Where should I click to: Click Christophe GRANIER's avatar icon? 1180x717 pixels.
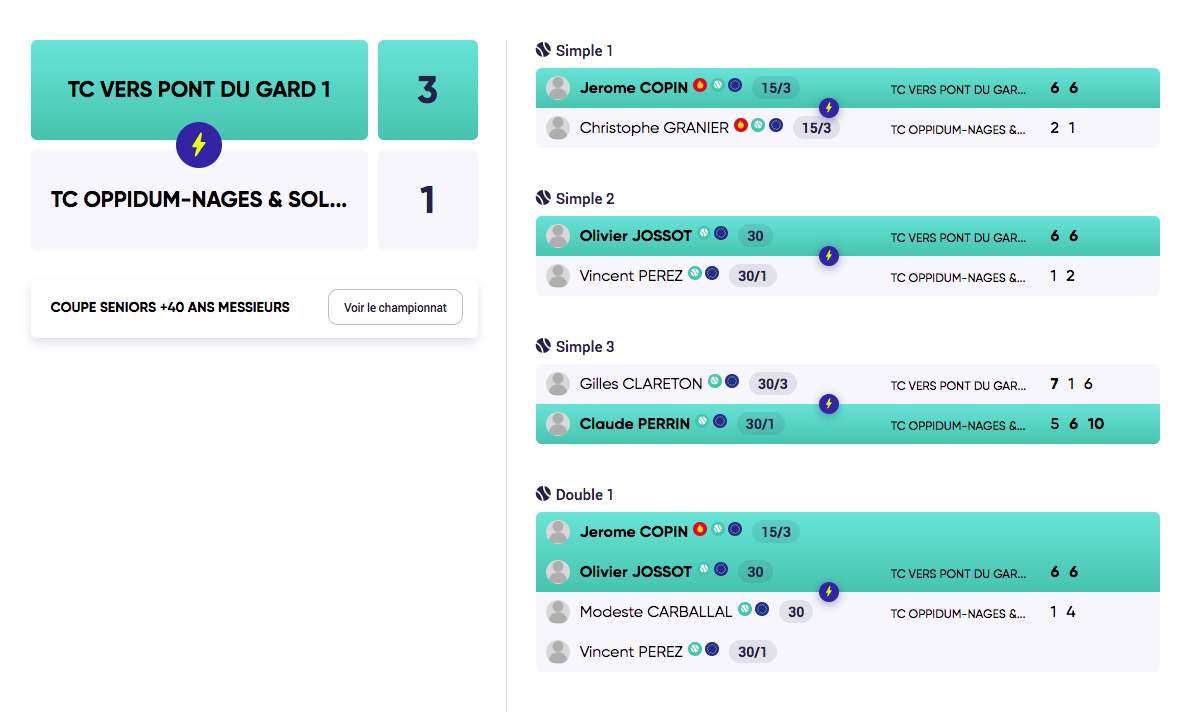coord(558,128)
